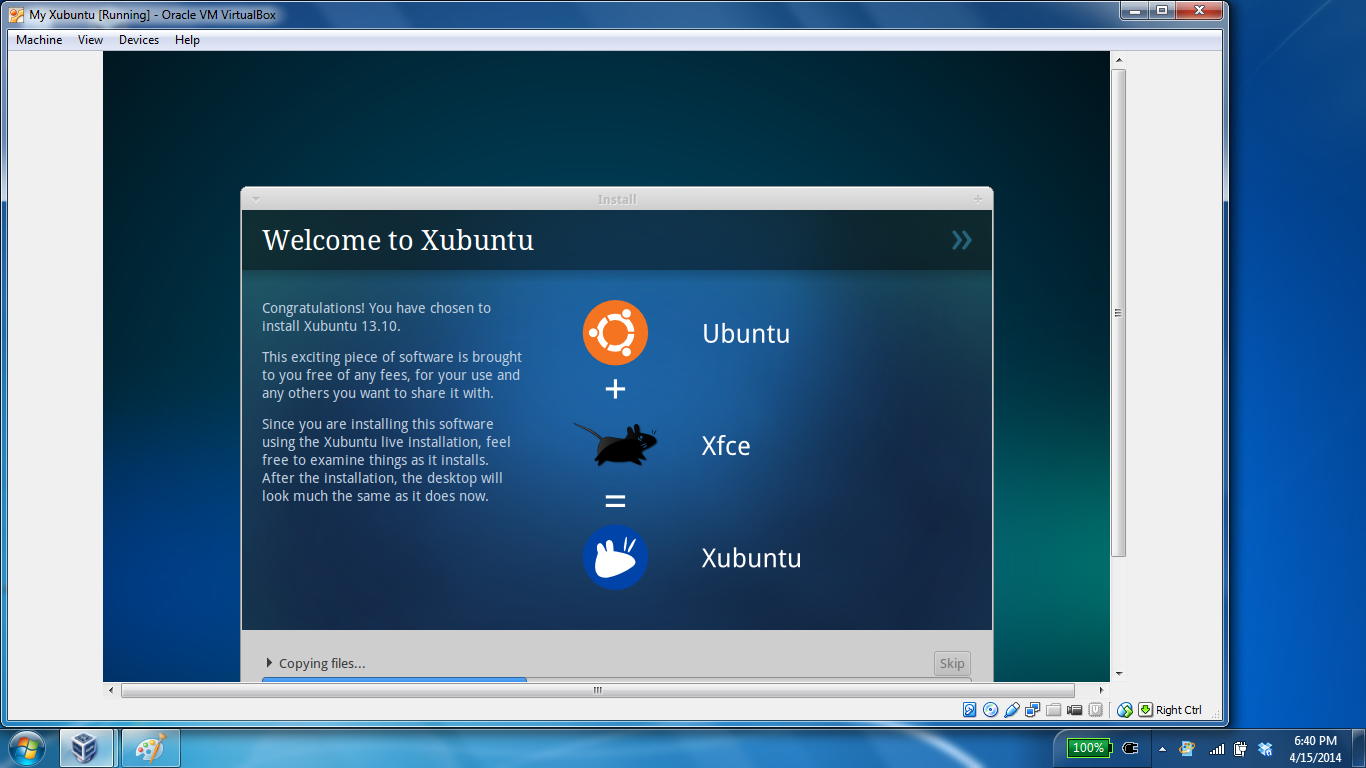This screenshot has width=1366, height=768.
Task: Open the Devices menu
Action: 139,40
